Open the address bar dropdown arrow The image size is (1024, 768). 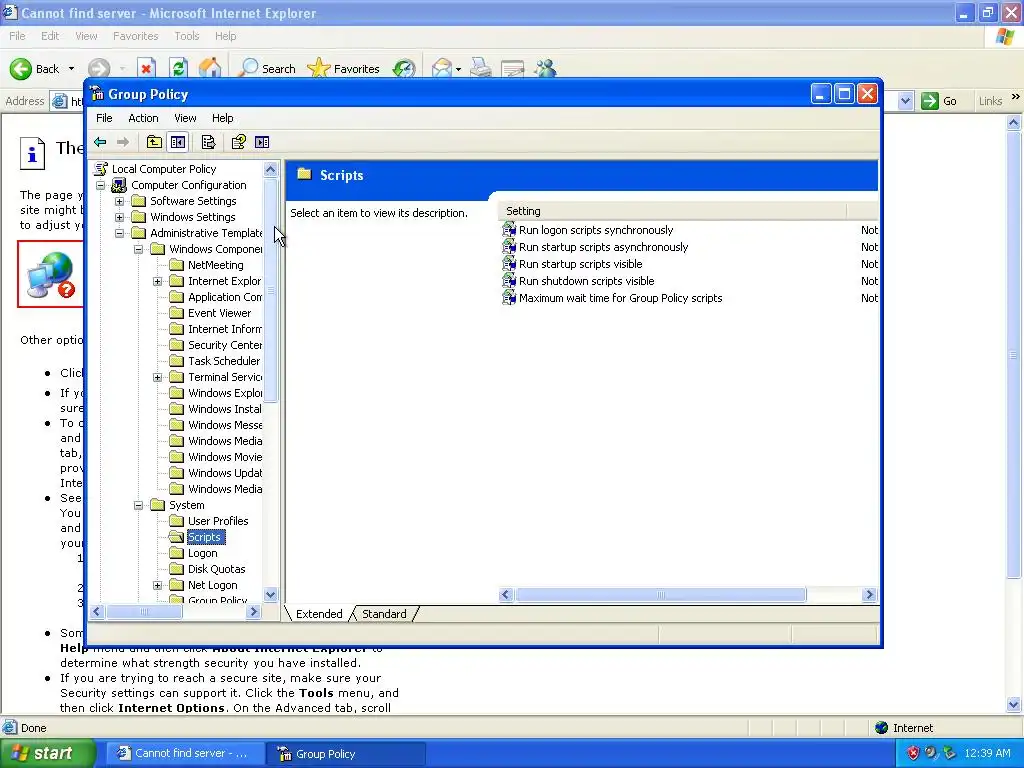[x=905, y=101]
